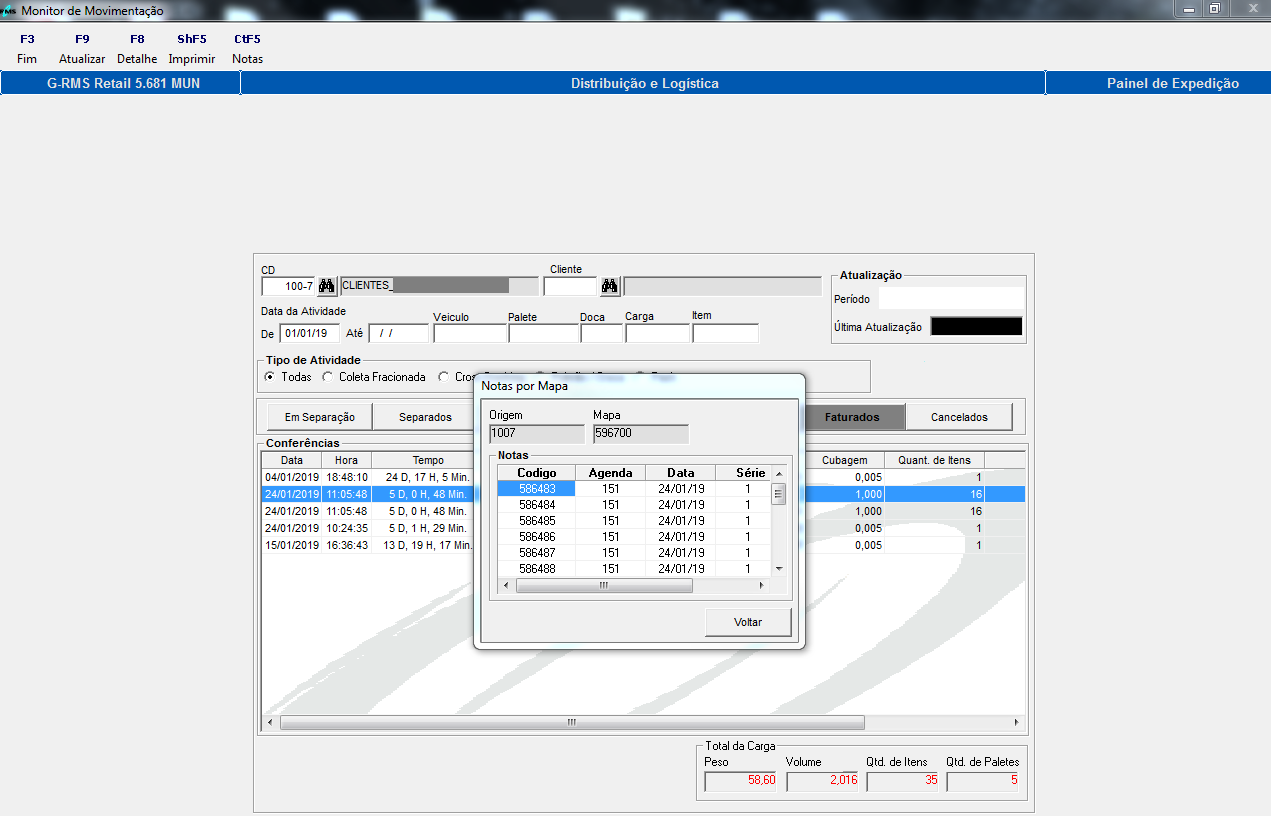Click the Notas list horizontal scrollbar thumb
The height and width of the screenshot is (816, 1271).
point(603,585)
